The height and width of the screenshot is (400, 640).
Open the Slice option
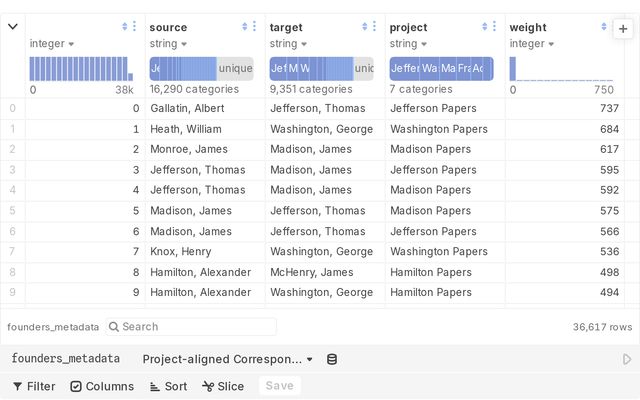tap(223, 386)
